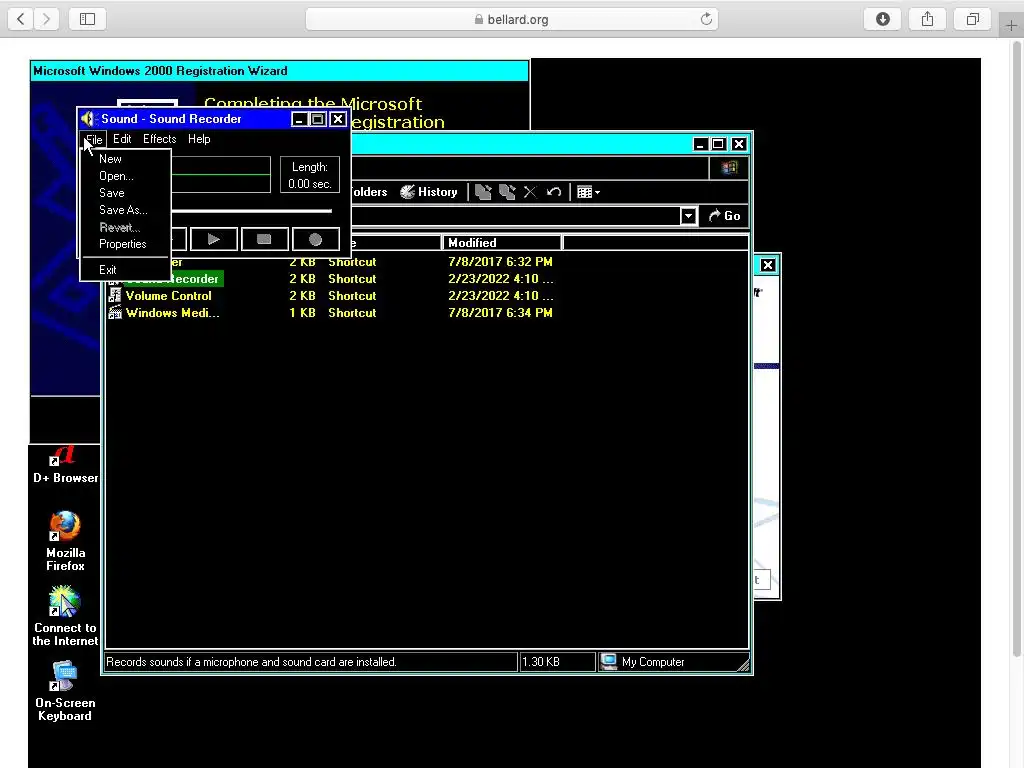Image resolution: width=1024 pixels, height=768 pixels.
Task: Click the speaker icon in Sound Recorder title bar
Action: pyautogui.click(x=88, y=119)
